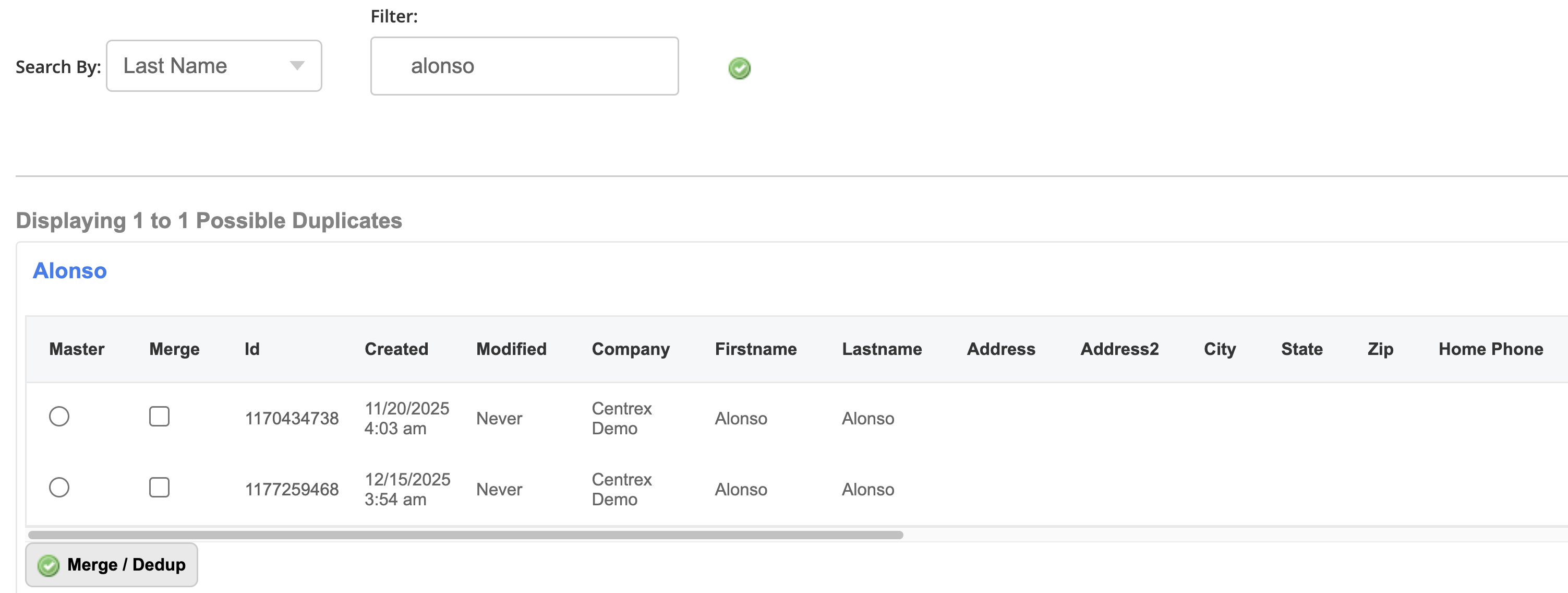Click the Search By label
1568x593 pixels.
coord(58,67)
